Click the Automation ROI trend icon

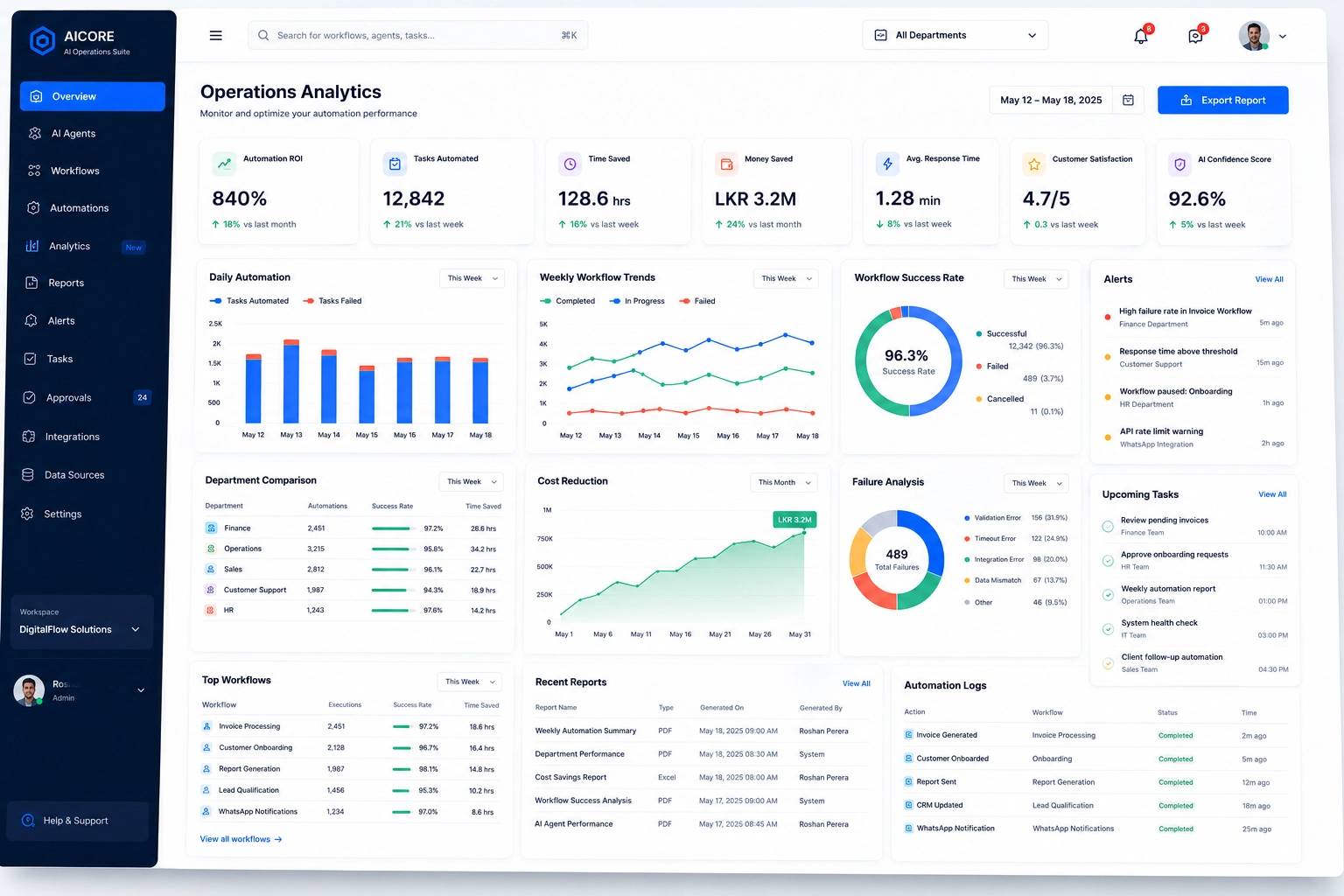[x=225, y=164]
